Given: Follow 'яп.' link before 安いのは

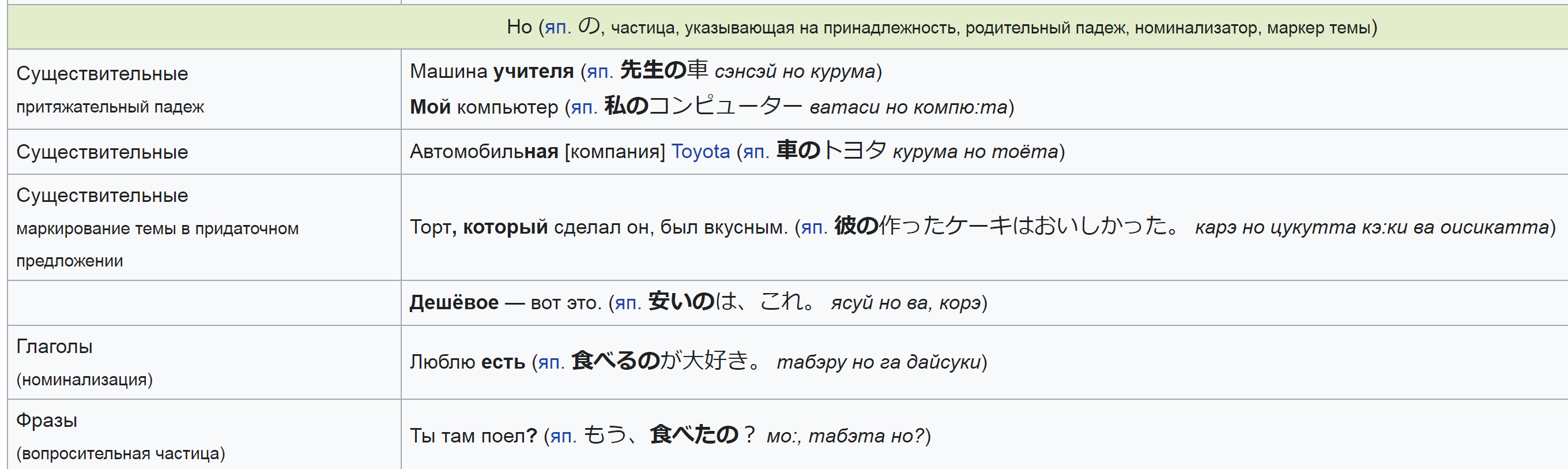Looking at the screenshot, I should click(628, 303).
